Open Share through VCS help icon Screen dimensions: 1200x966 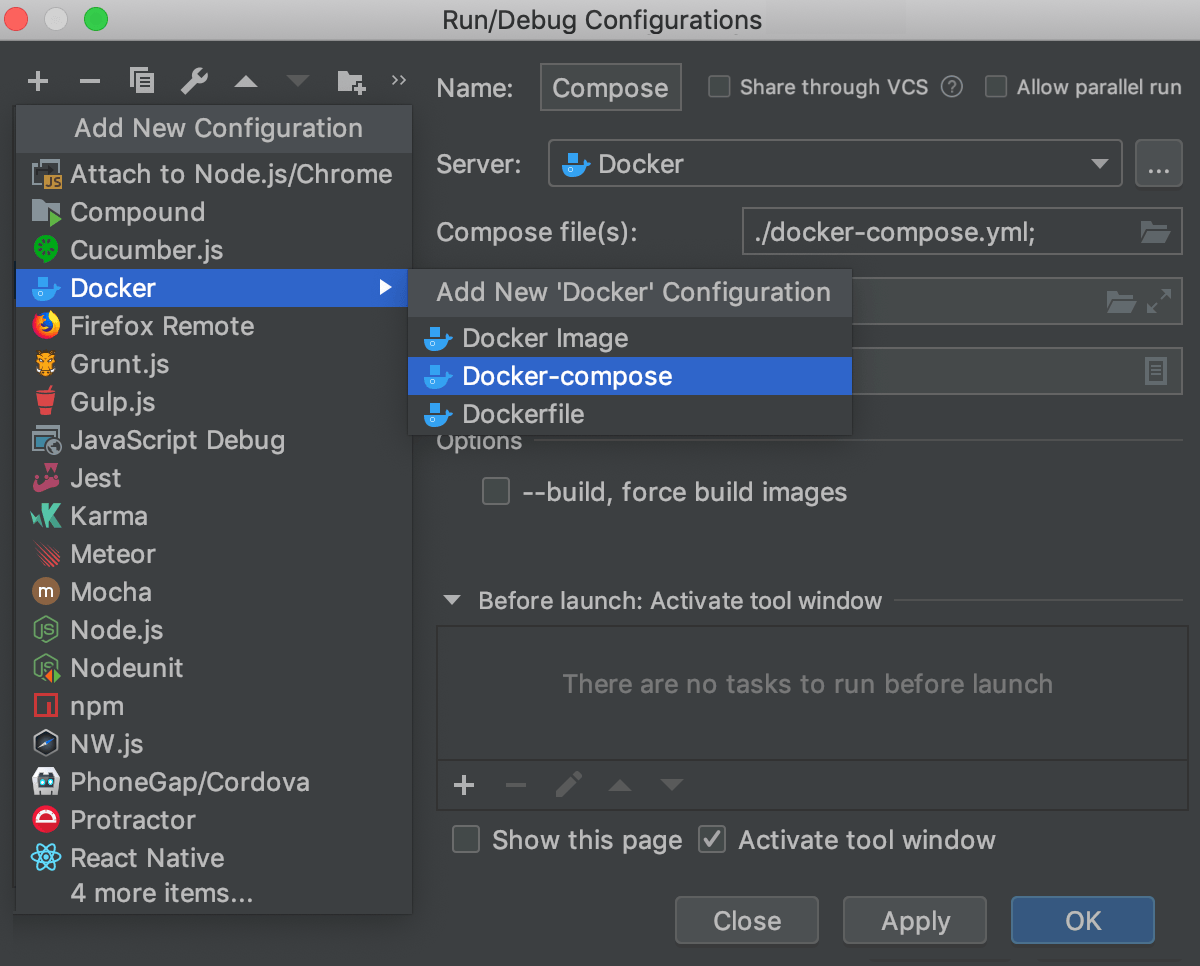point(952,87)
